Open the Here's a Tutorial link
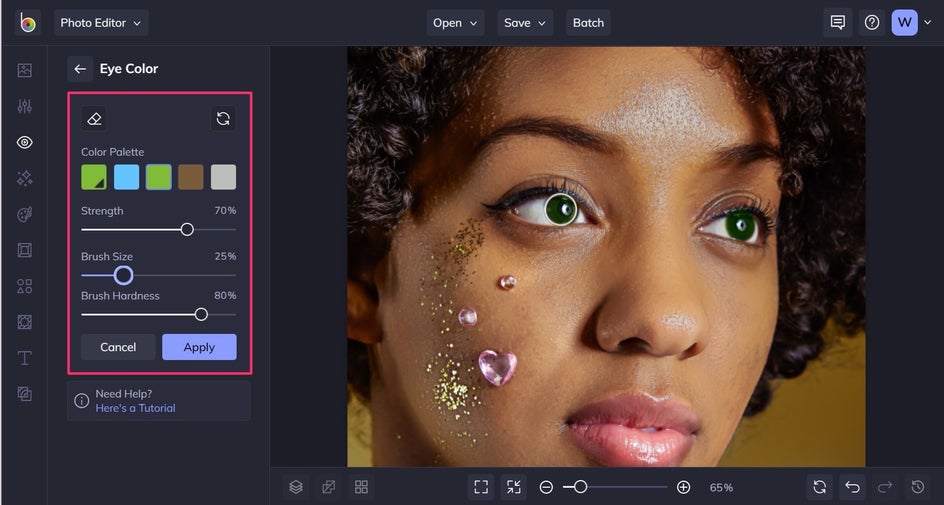Screen dimensions: 944x505 point(135,408)
